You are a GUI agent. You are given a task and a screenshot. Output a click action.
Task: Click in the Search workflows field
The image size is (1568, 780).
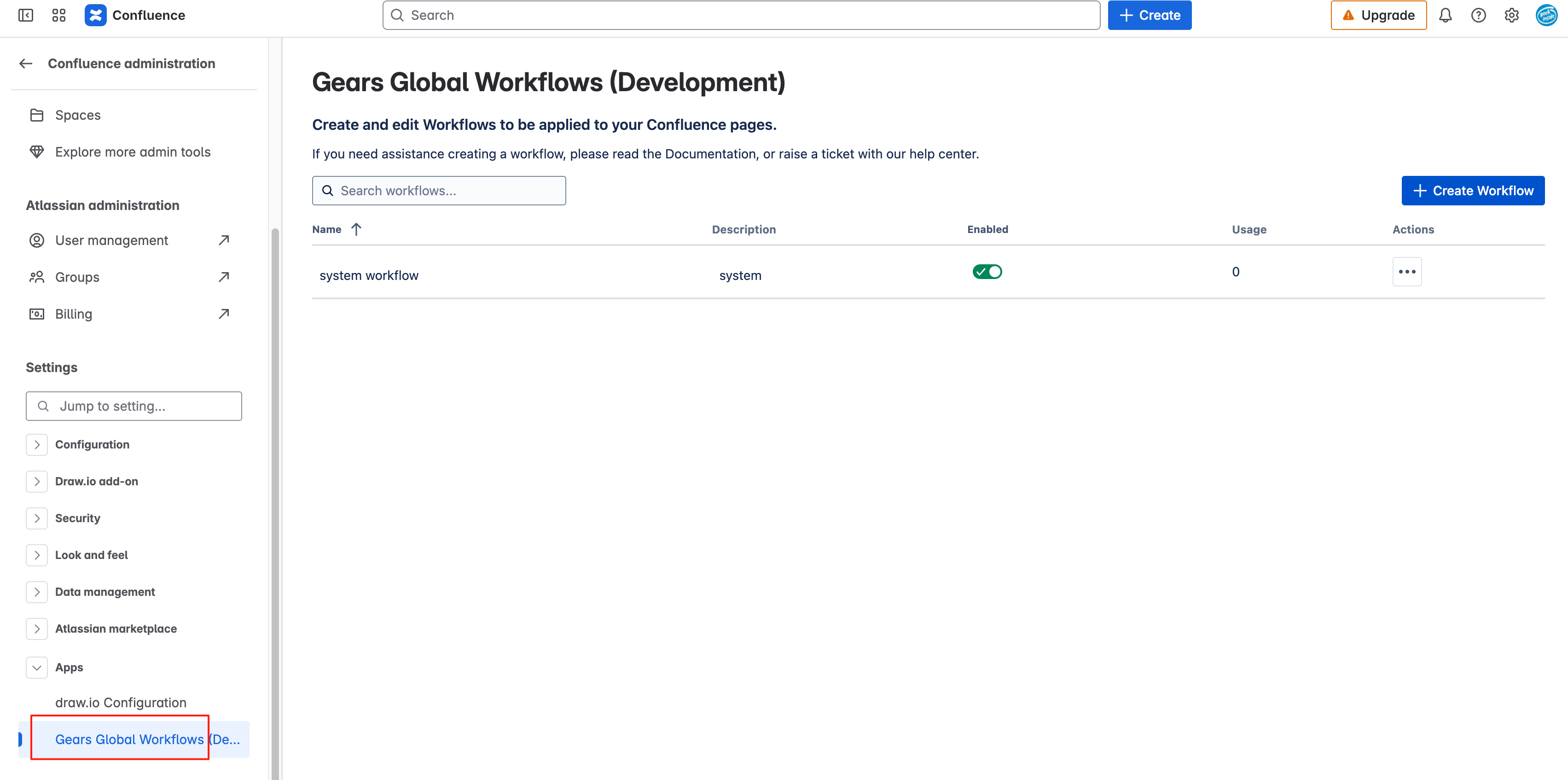[439, 191]
